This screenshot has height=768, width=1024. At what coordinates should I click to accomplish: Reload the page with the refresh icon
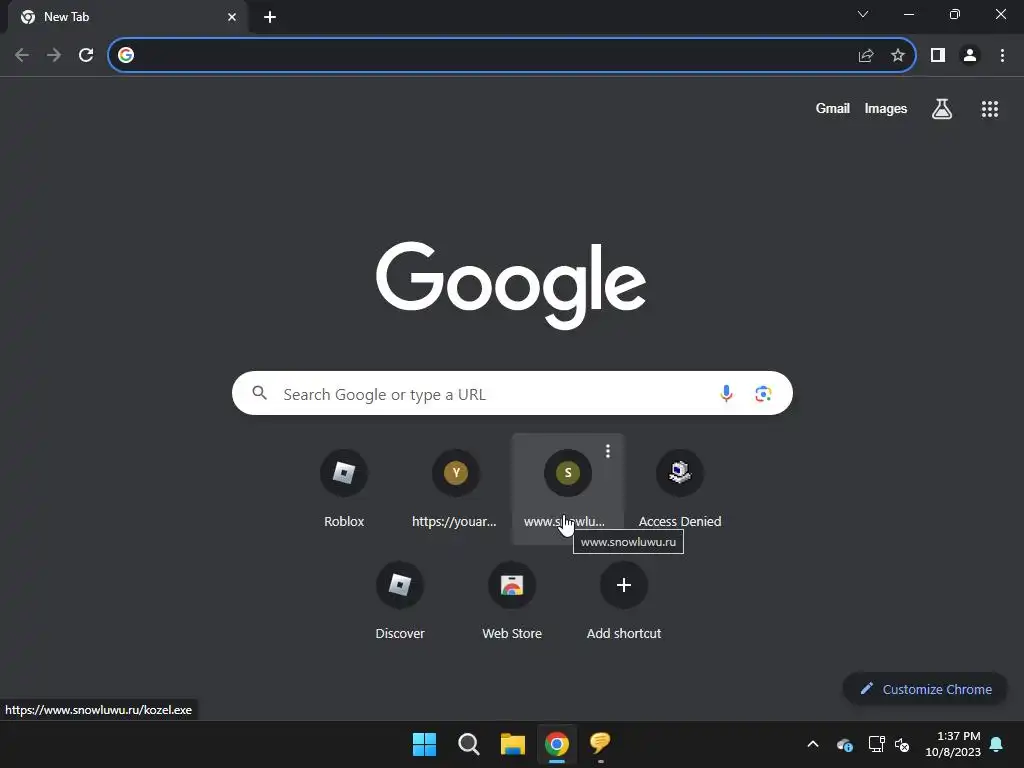click(x=86, y=56)
